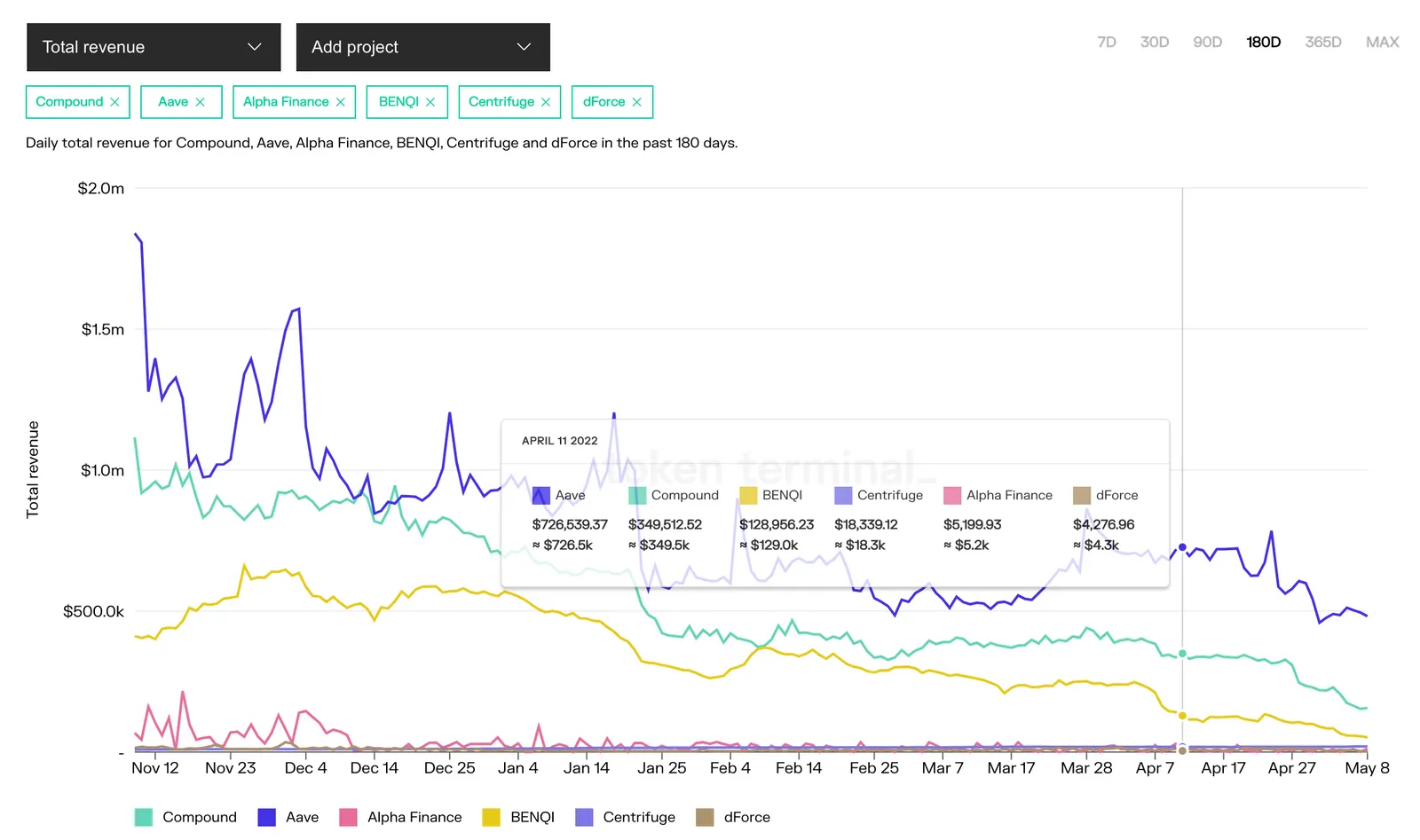
Task: Remove dForce tag via its X icon
Action: (x=636, y=102)
